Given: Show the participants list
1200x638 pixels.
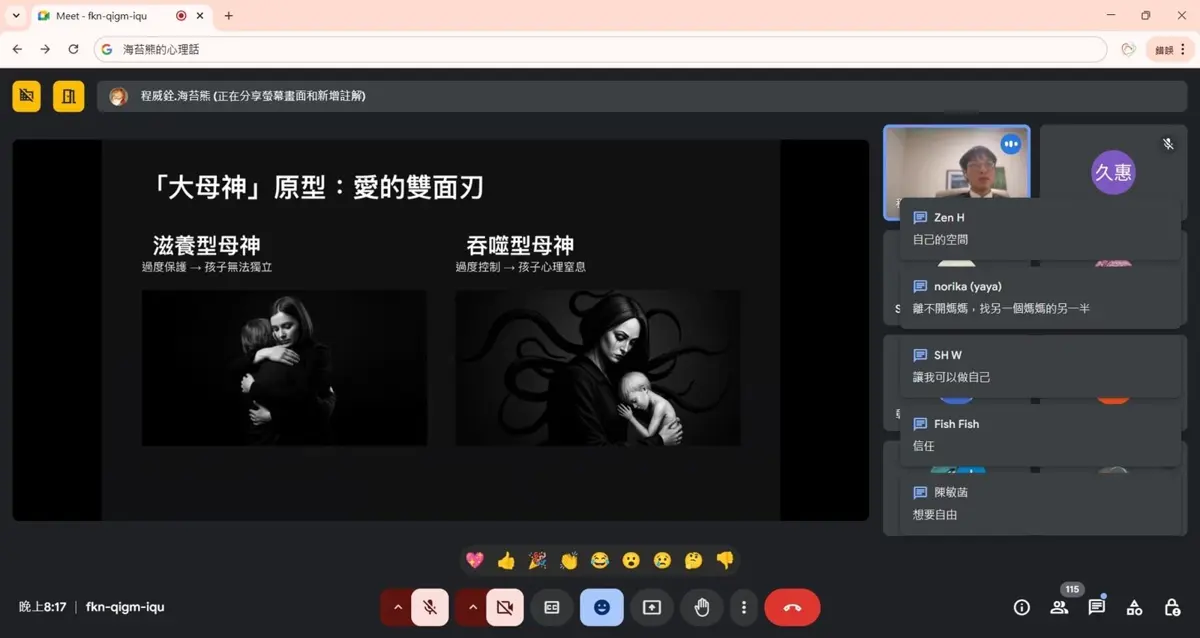Looking at the screenshot, I should point(1059,607).
